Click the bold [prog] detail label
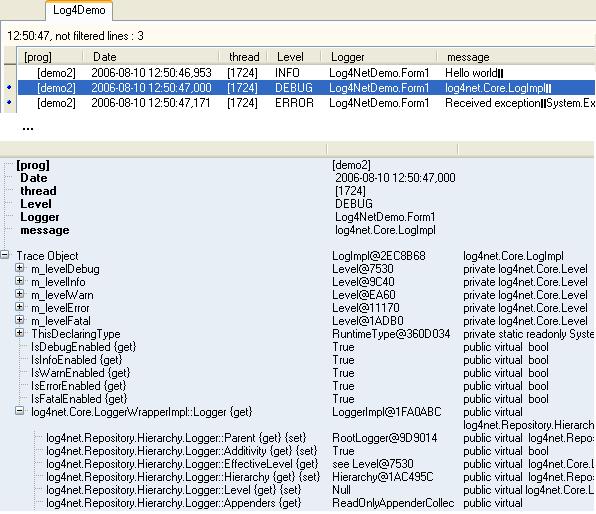 pos(33,165)
